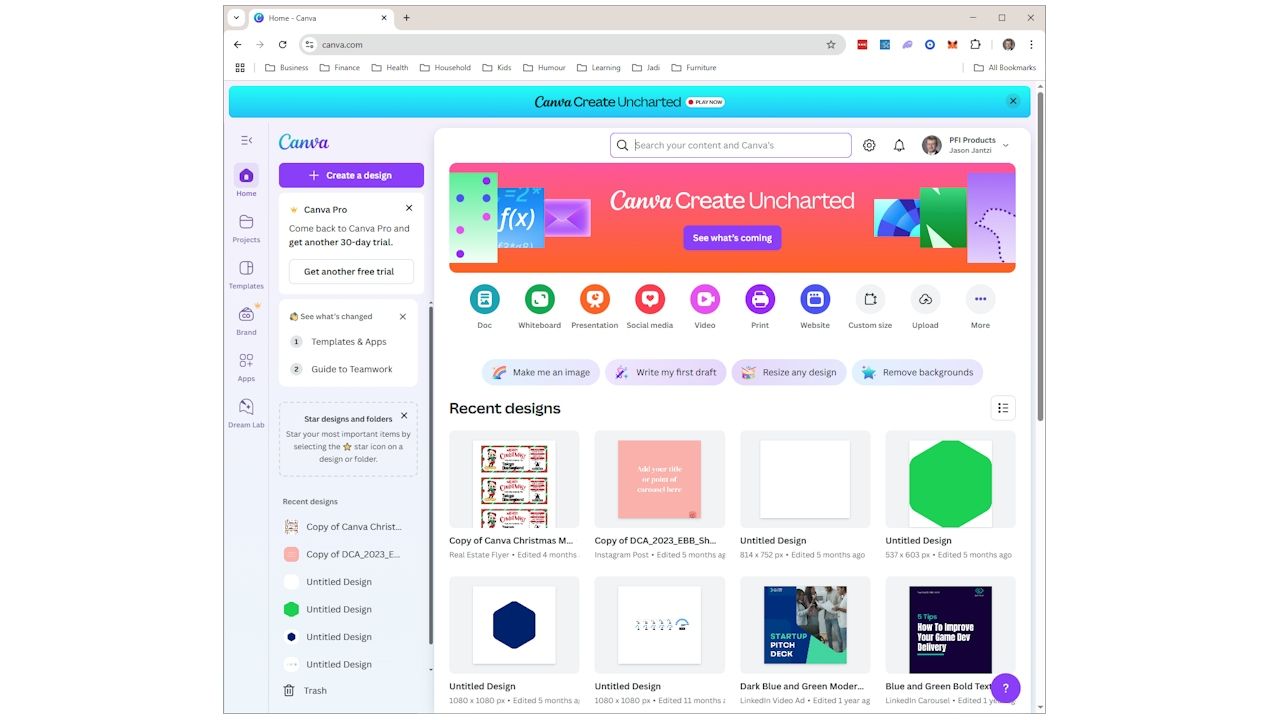Open the Learning bookmarks folder
This screenshot has height=720, width=1280.
[x=599, y=68]
